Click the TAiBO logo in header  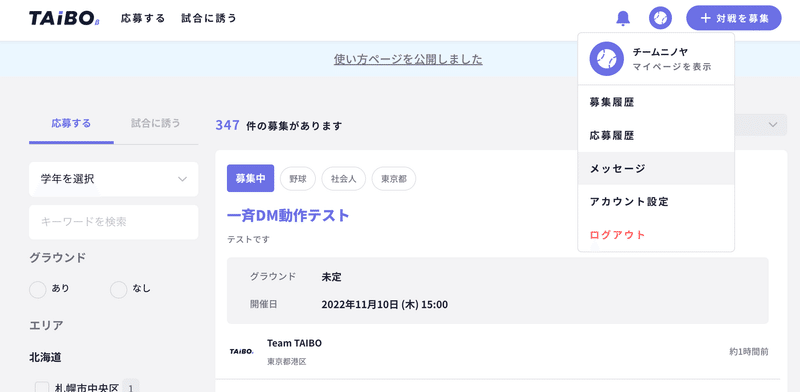click(64, 18)
